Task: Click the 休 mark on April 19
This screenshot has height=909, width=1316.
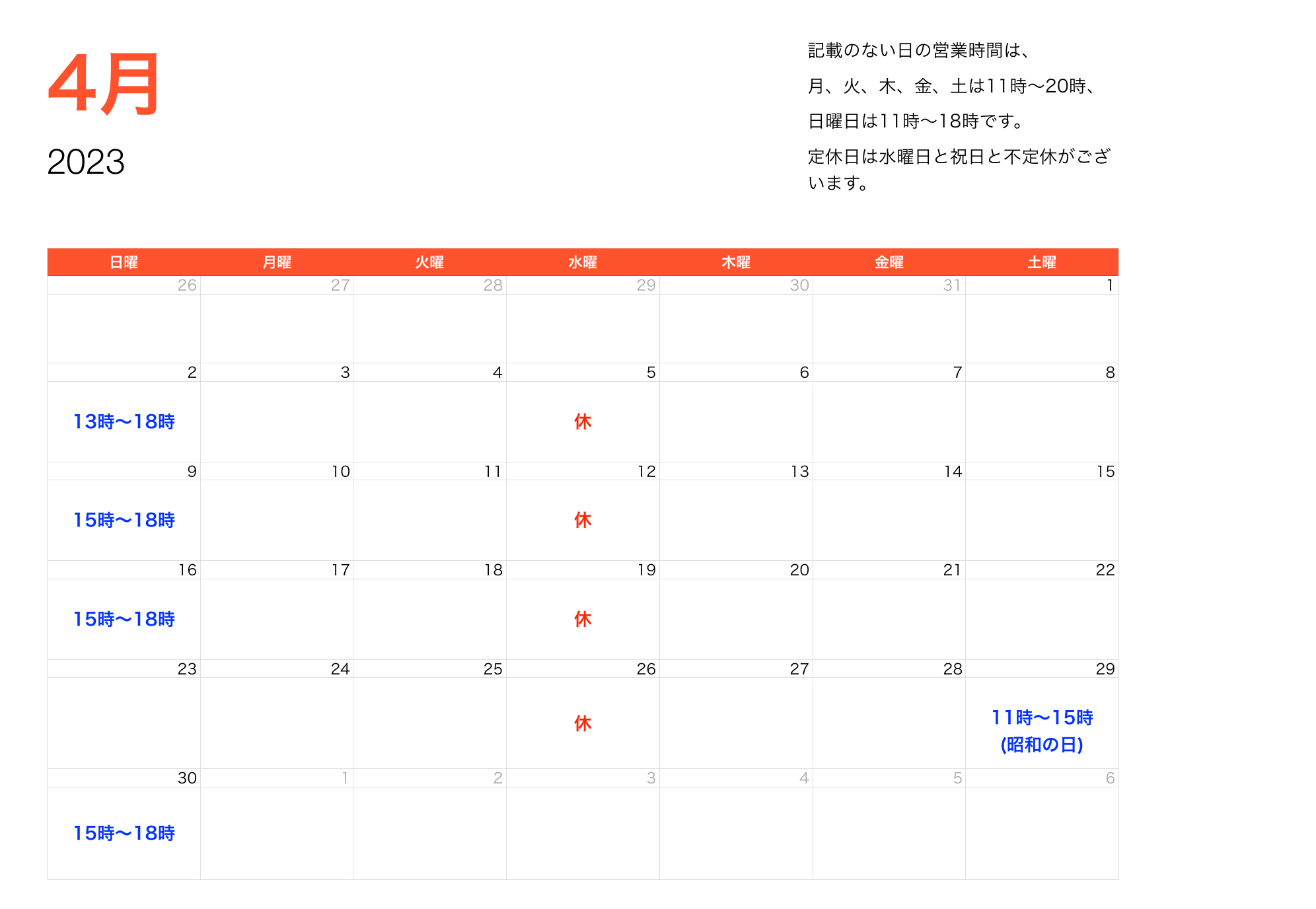Action: pos(583,619)
